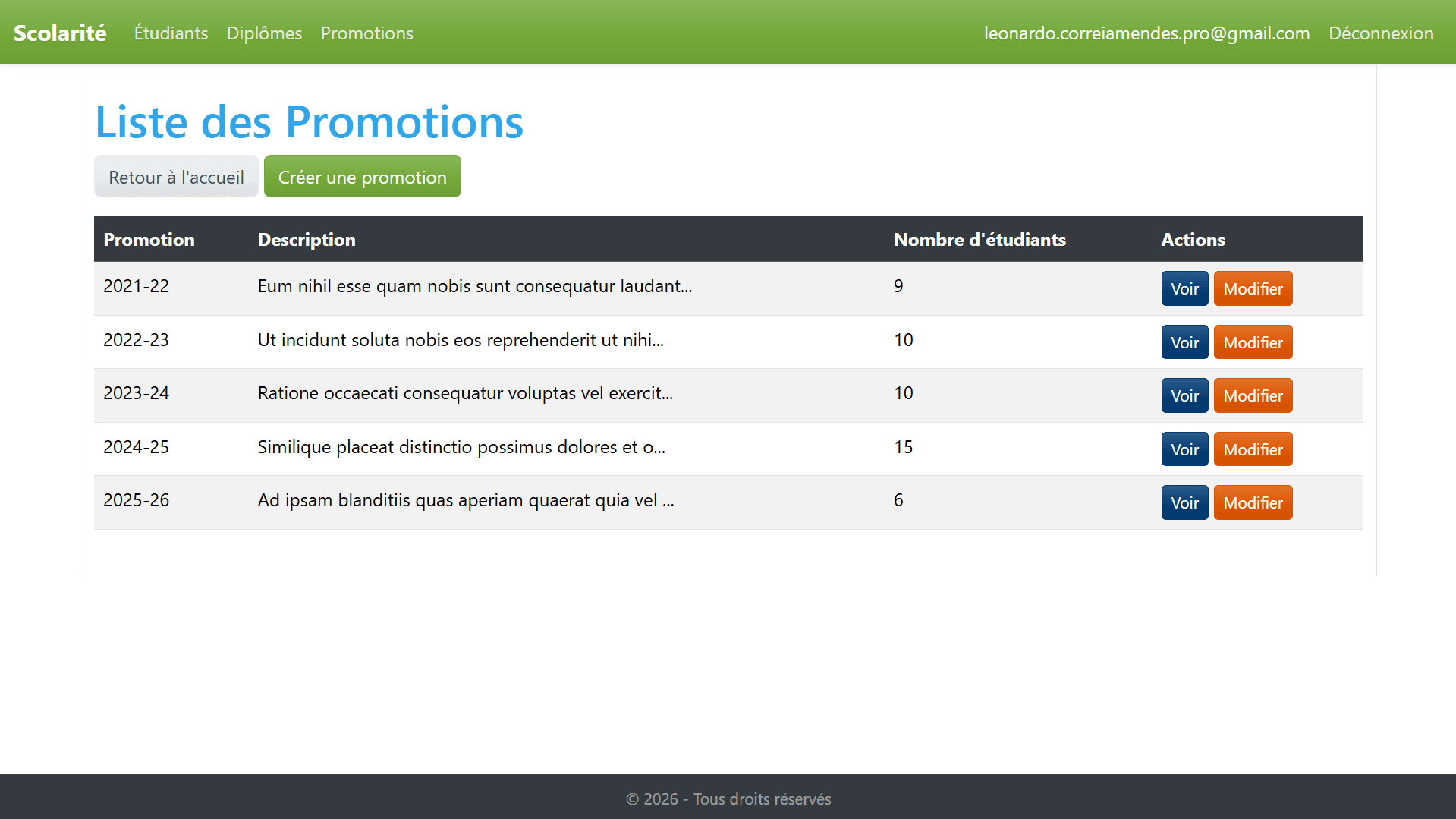
Task: Modify the 2021-22 promotion
Action: (x=1253, y=288)
